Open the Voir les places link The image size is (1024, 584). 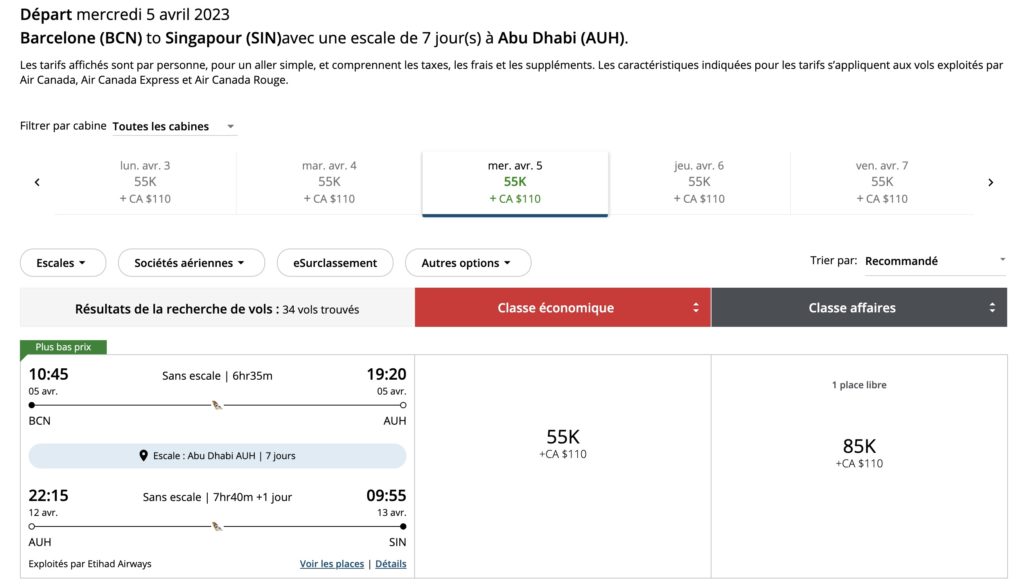click(x=332, y=563)
